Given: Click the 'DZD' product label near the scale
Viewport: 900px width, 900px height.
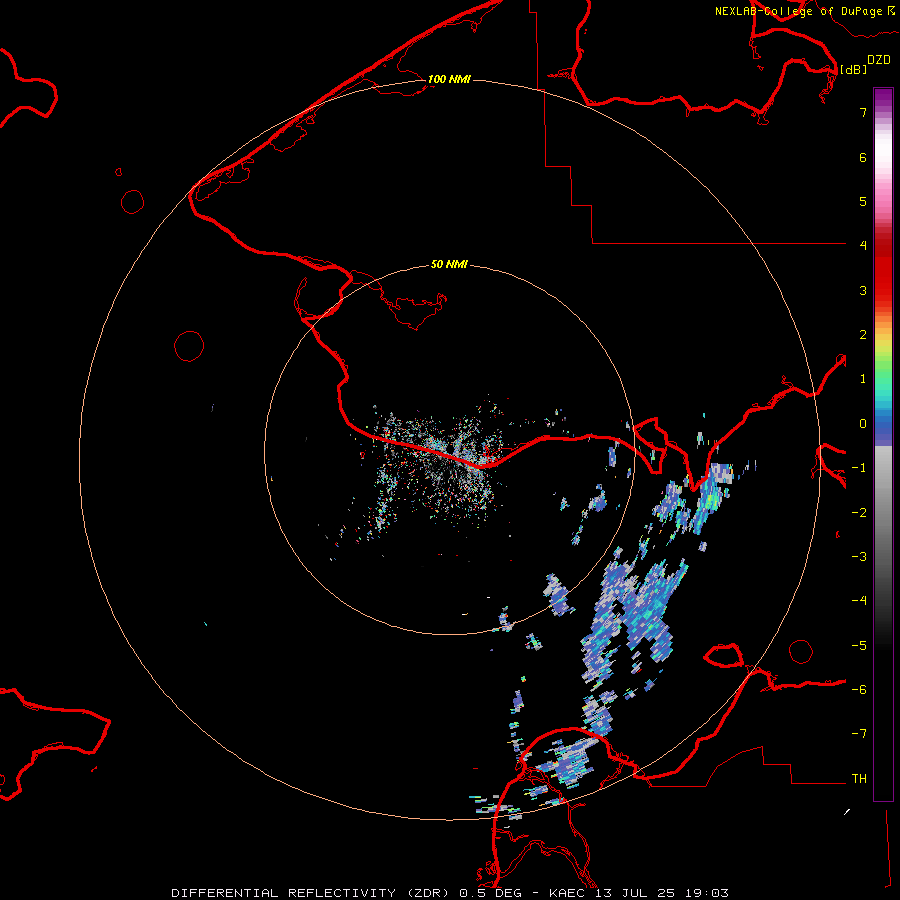Looking at the screenshot, I should (x=879, y=60).
